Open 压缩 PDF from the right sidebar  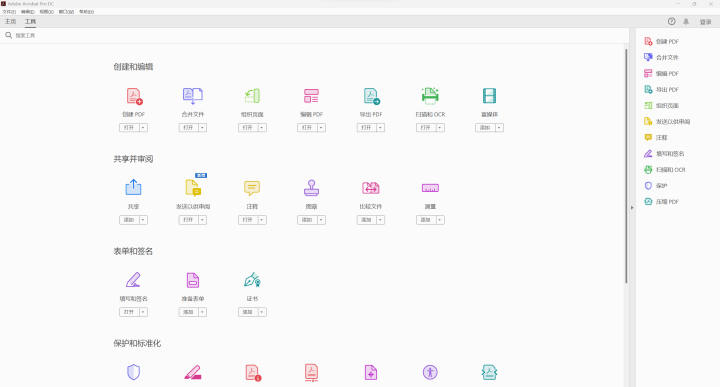pyautogui.click(x=661, y=202)
